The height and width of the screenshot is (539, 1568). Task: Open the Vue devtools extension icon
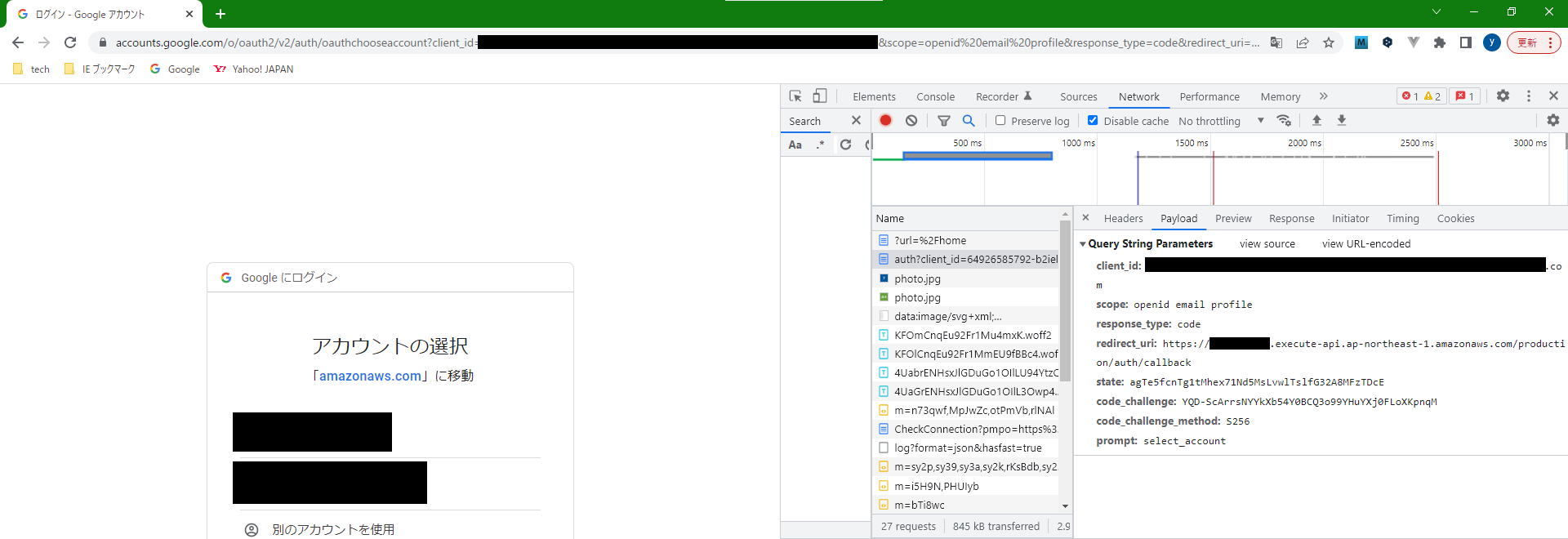1414,42
